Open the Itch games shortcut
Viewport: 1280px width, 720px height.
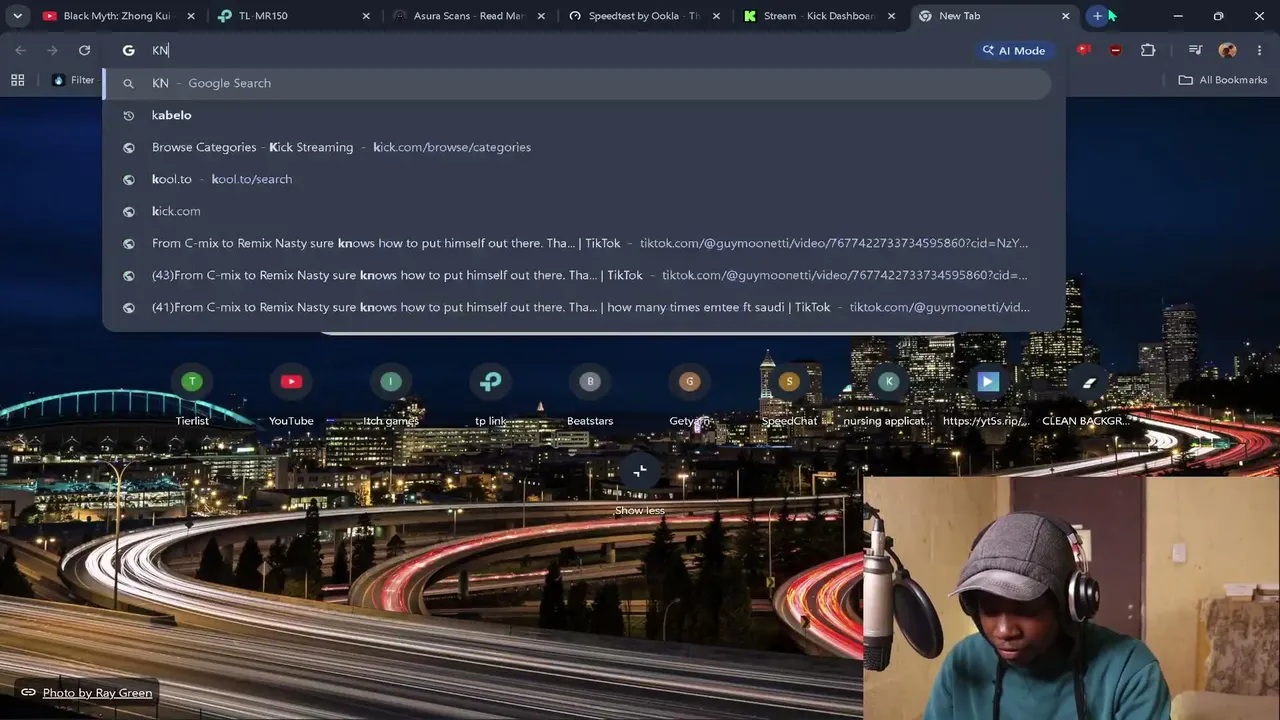[x=391, y=397]
